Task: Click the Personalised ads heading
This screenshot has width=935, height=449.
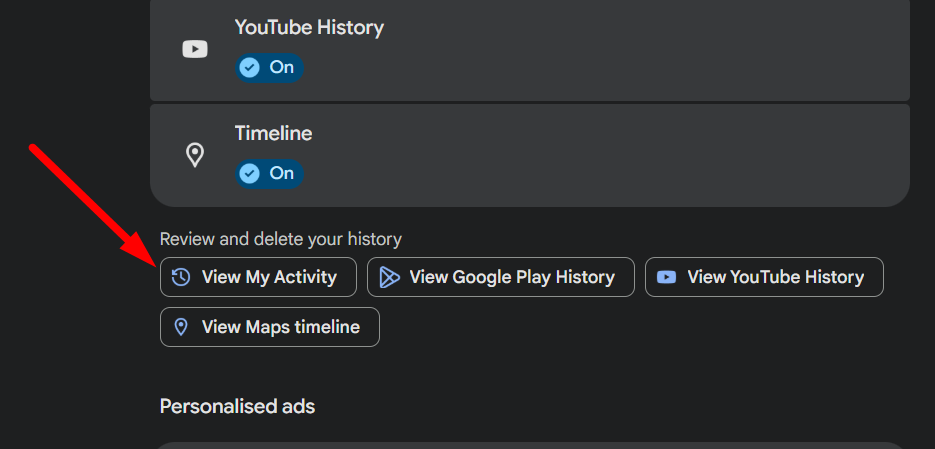Action: (237, 407)
